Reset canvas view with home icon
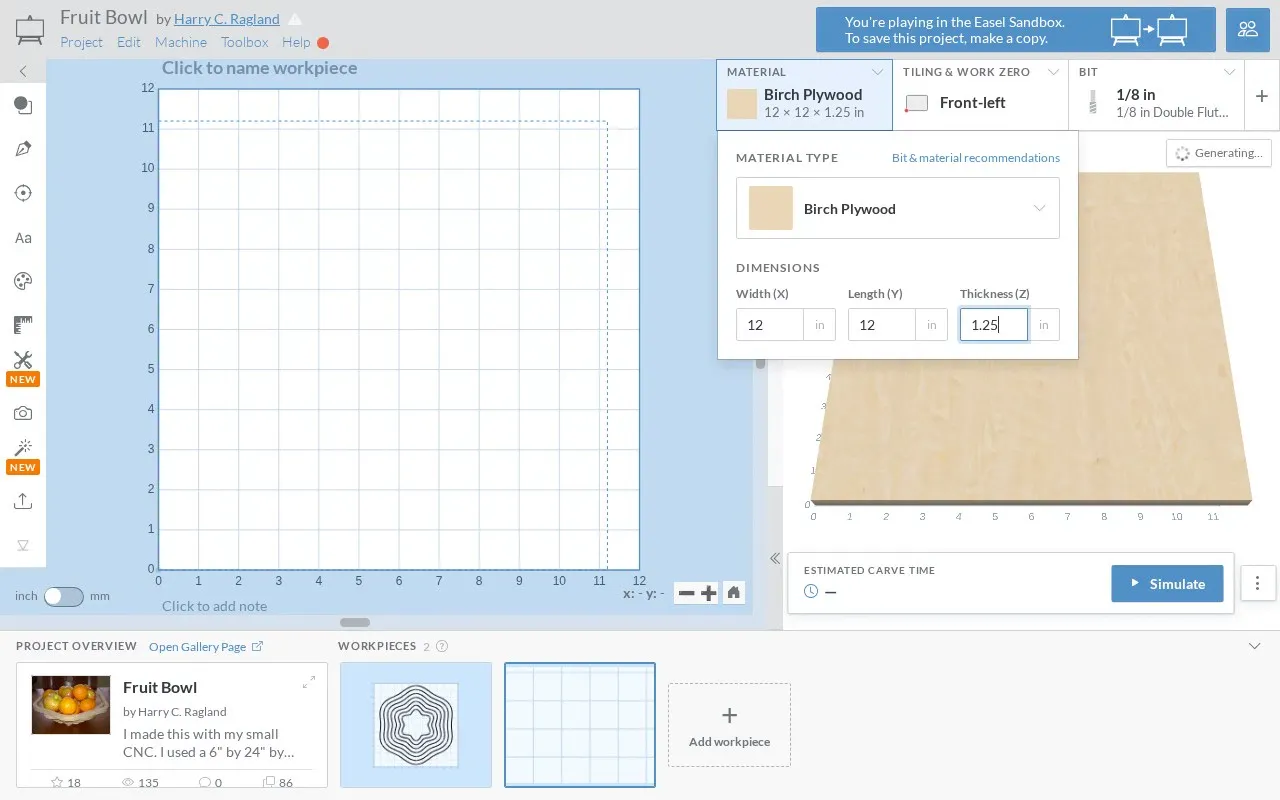 pyautogui.click(x=734, y=593)
